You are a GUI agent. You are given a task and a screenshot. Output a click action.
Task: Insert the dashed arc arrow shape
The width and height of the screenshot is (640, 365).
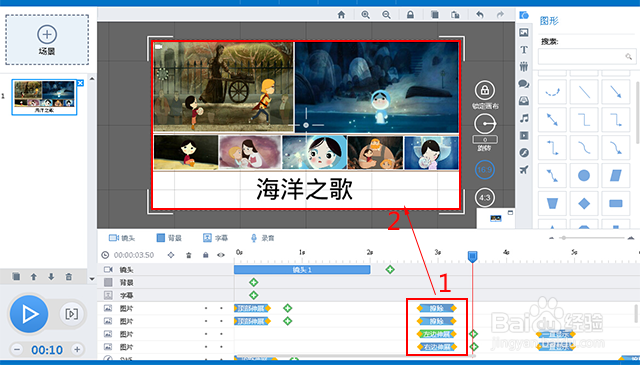[552, 92]
